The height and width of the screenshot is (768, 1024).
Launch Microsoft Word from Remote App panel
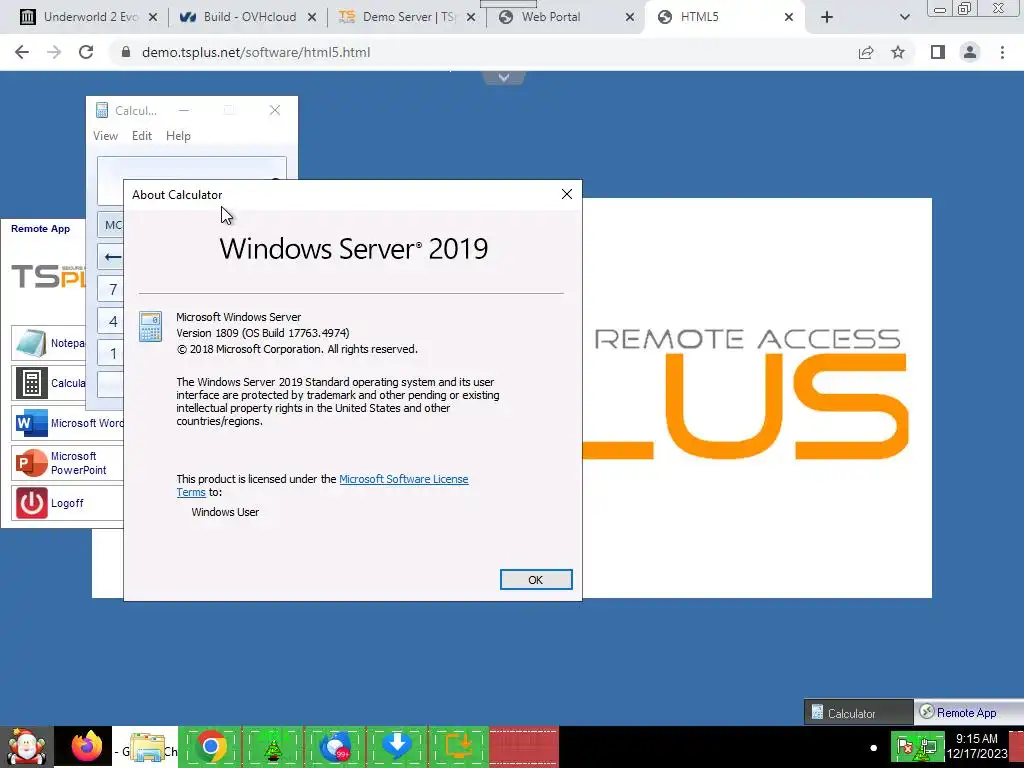(x=68, y=423)
